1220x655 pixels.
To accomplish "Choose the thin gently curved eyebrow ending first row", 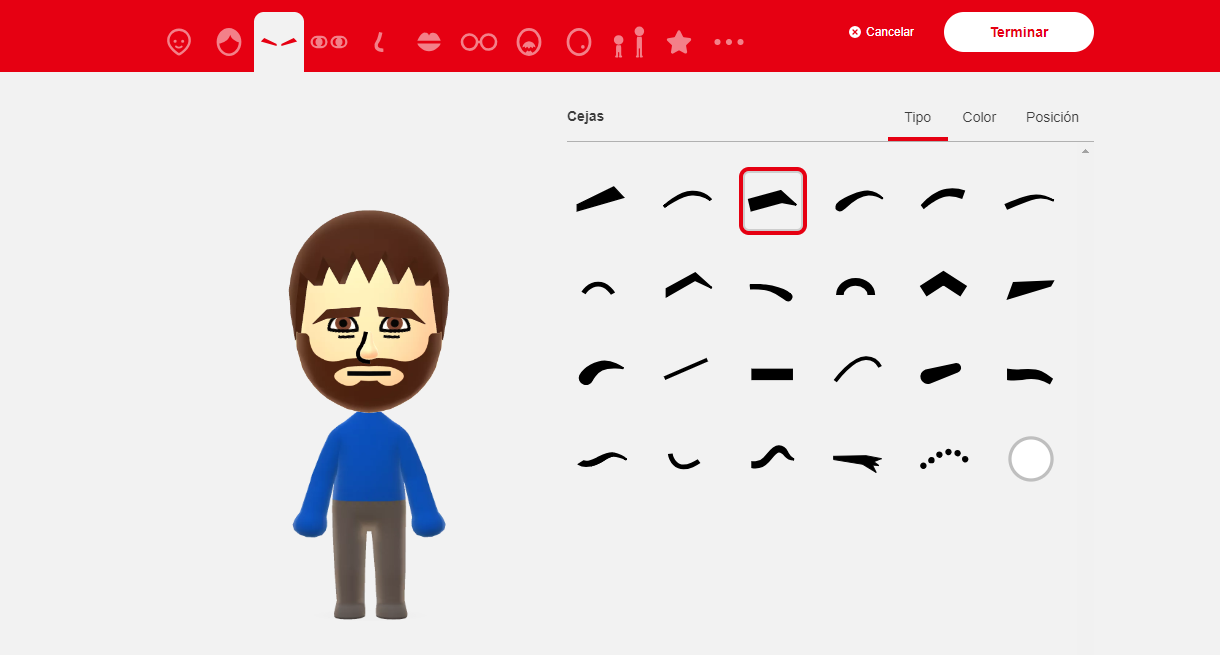I will point(1031,200).
